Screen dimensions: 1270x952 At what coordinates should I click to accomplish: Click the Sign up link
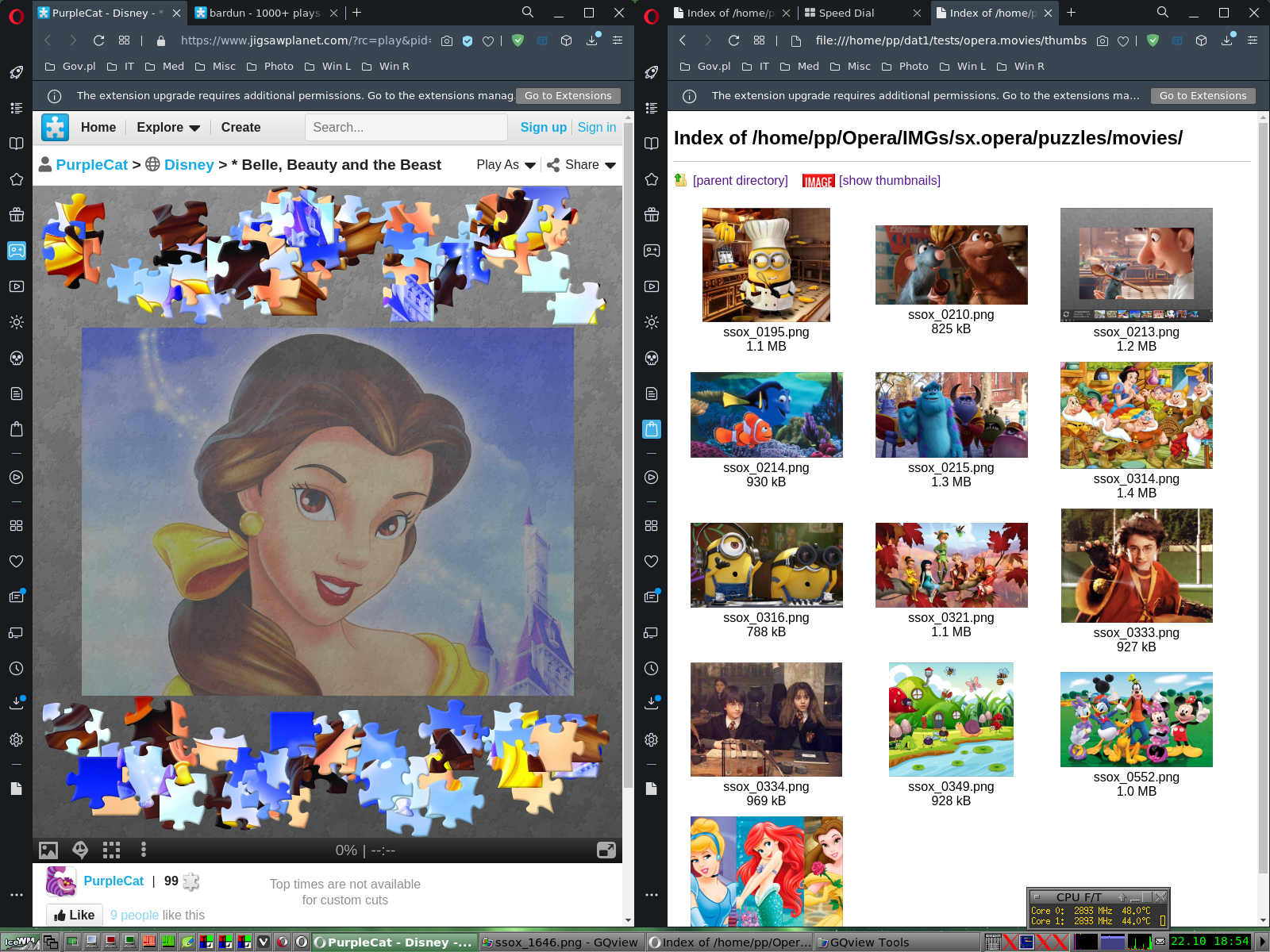pyautogui.click(x=544, y=127)
